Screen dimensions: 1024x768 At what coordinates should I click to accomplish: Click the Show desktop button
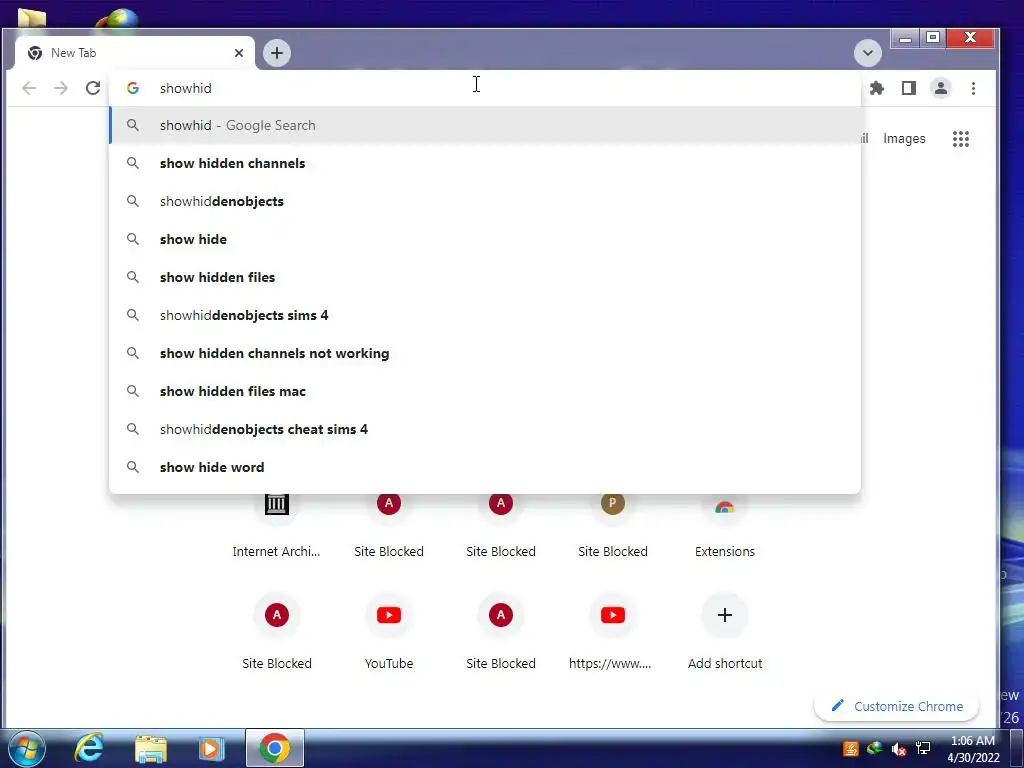[1016, 748]
